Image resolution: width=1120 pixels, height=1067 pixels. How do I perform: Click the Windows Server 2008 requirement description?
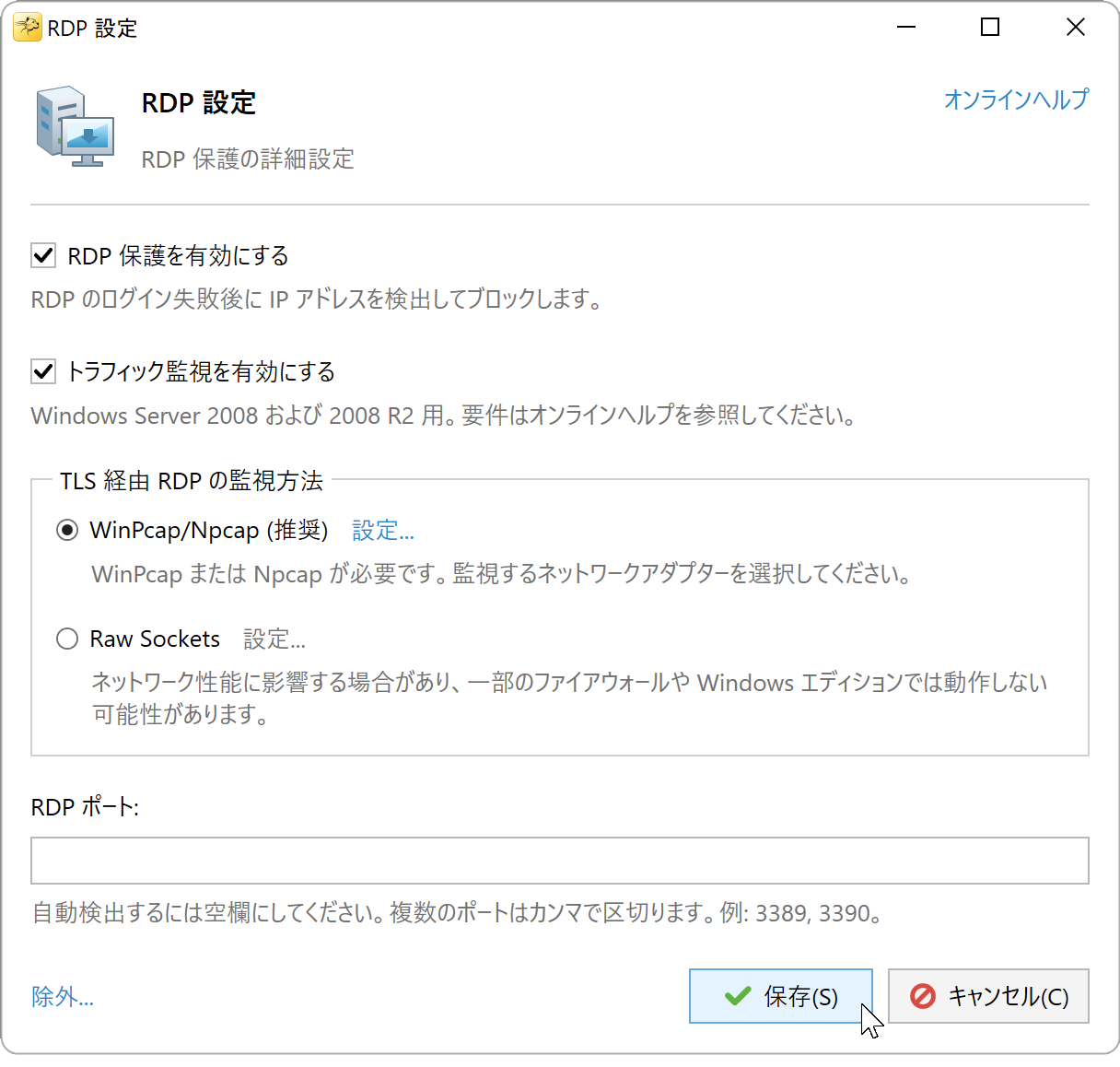pyautogui.click(x=445, y=416)
